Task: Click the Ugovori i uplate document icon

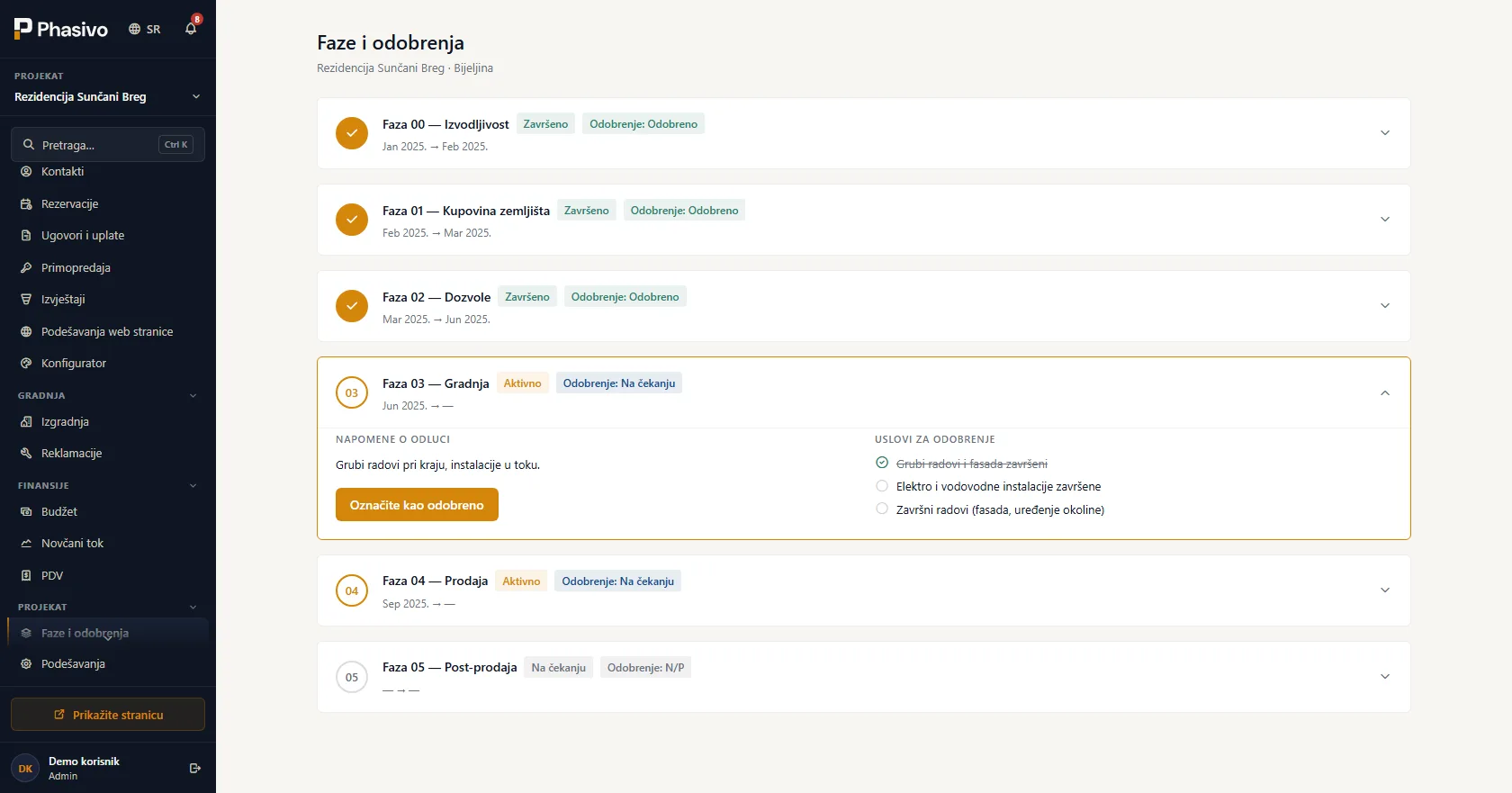Action: (x=26, y=235)
